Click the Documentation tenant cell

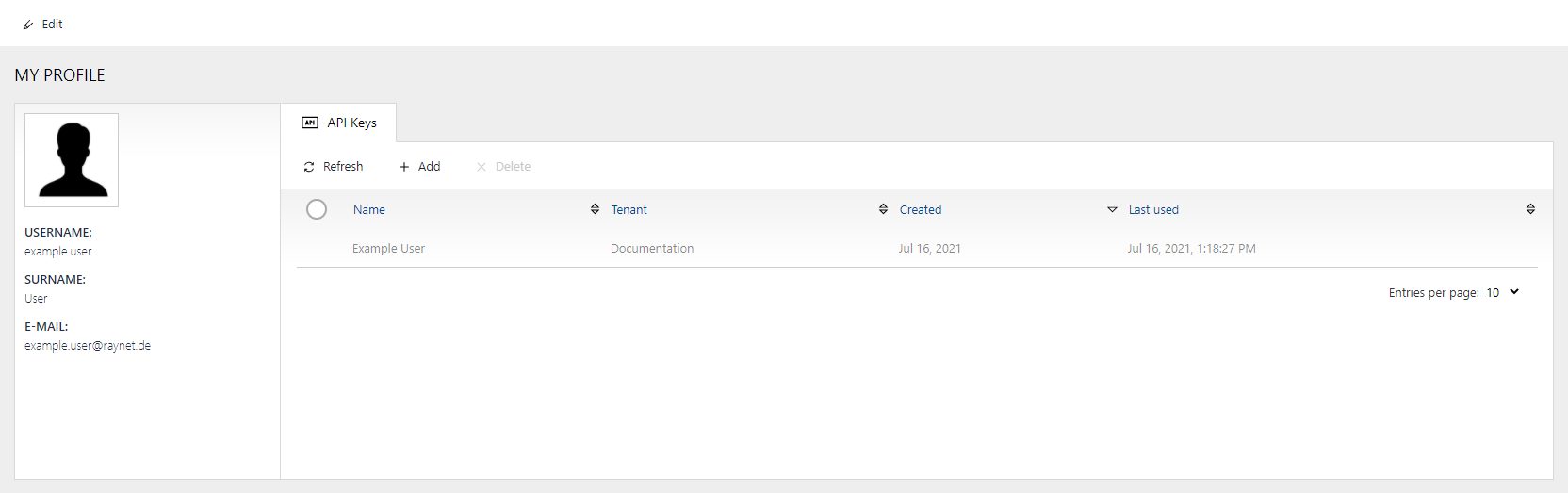coord(652,249)
